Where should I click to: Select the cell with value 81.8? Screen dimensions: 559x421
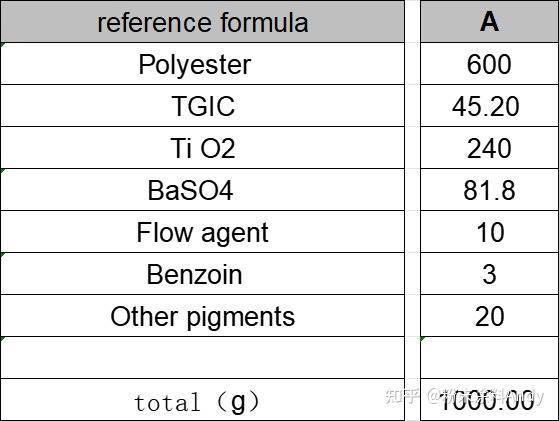click(x=489, y=190)
